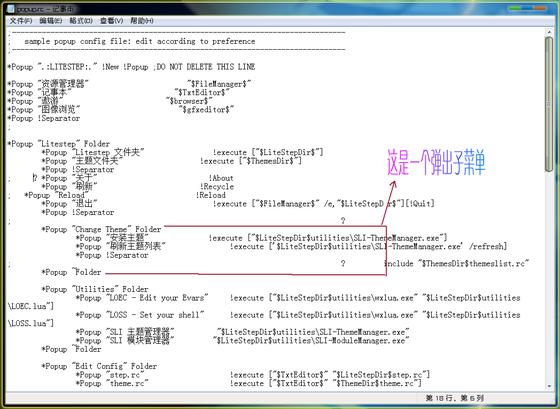Click the ".:LITESTEP:." popup title text
The image size is (560, 409).
click(68, 67)
